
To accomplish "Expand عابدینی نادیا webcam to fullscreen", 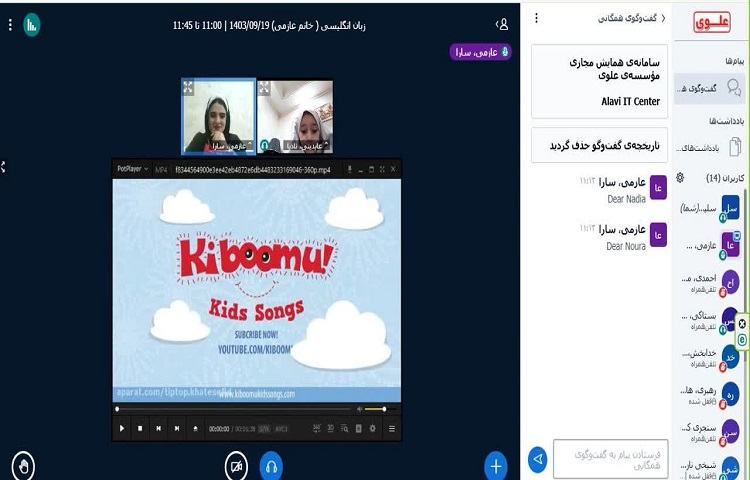I will pyautogui.click(x=264, y=87).
